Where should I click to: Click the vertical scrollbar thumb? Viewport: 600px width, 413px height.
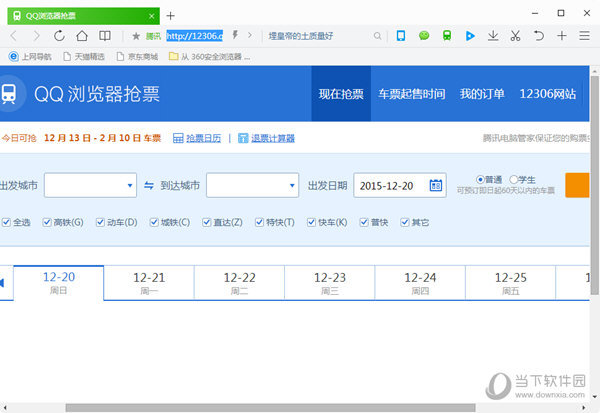click(594, 185)
